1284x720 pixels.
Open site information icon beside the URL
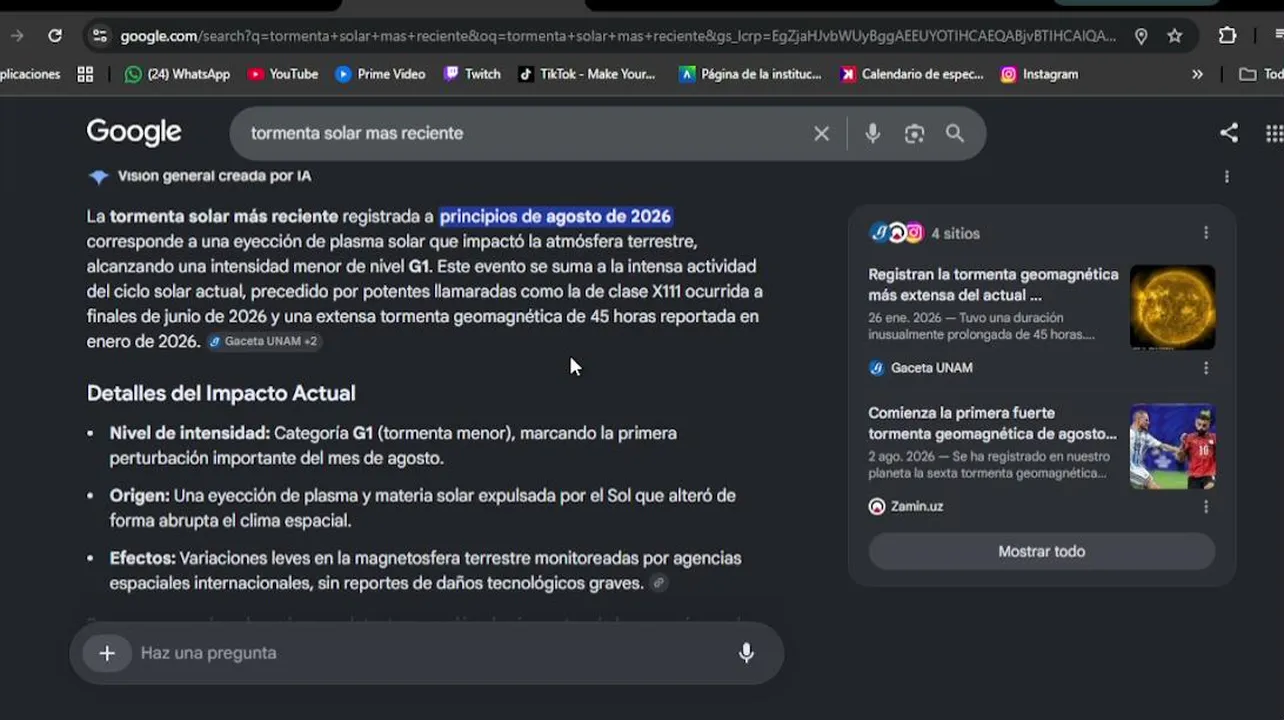[99, 36]
